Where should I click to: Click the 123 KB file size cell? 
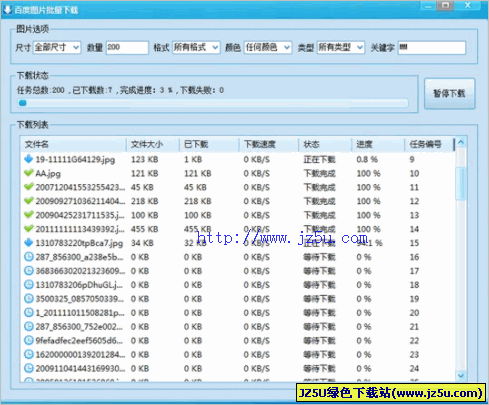click(x=144, y=159)
